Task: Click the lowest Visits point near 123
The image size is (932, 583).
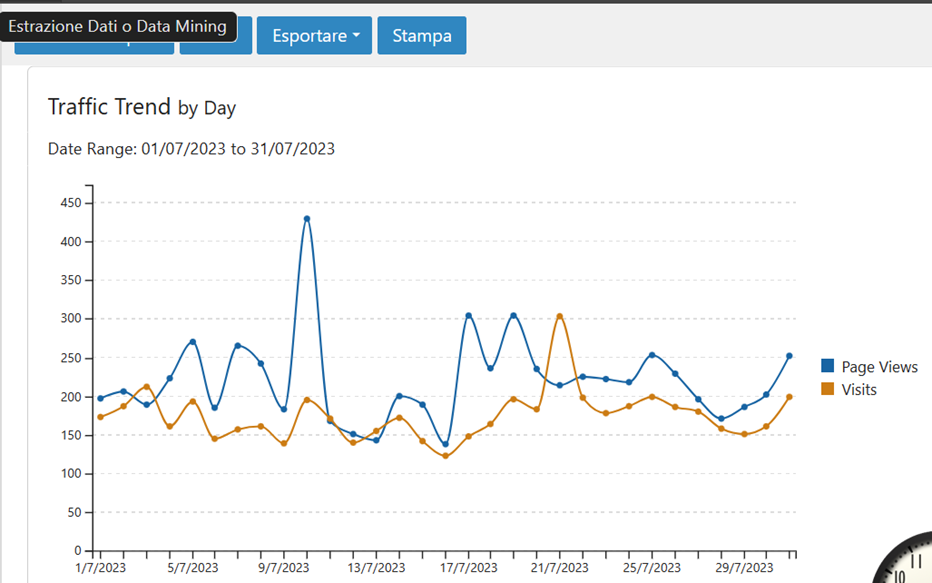Action: tap(445, 456)
